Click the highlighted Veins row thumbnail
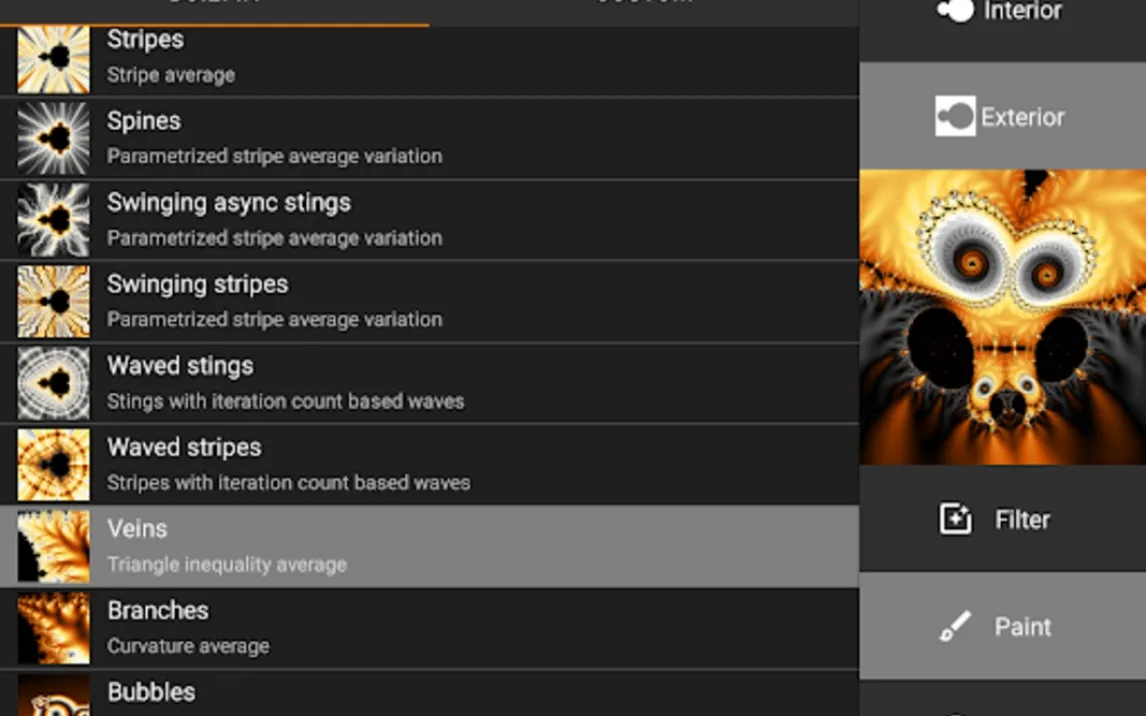 pos(53,546)
